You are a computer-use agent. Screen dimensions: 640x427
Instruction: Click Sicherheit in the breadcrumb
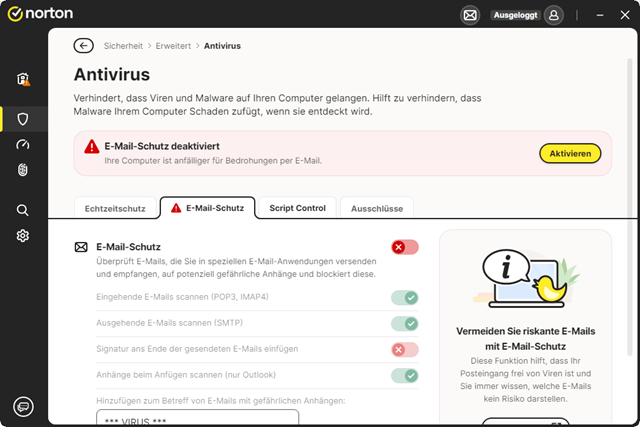tap(123, 46)
